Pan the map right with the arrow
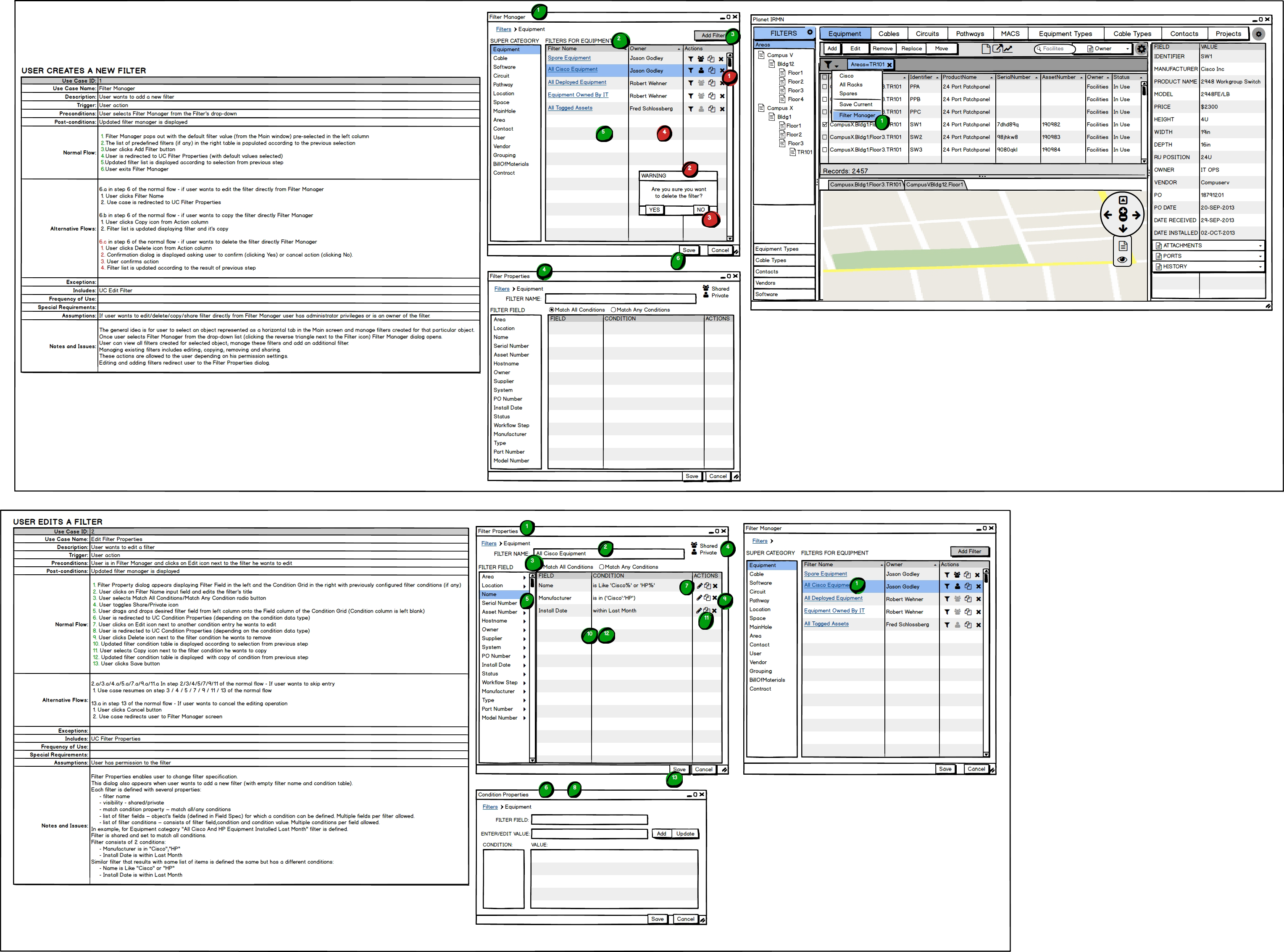 pyautogui.click(x=1136, y=215)
